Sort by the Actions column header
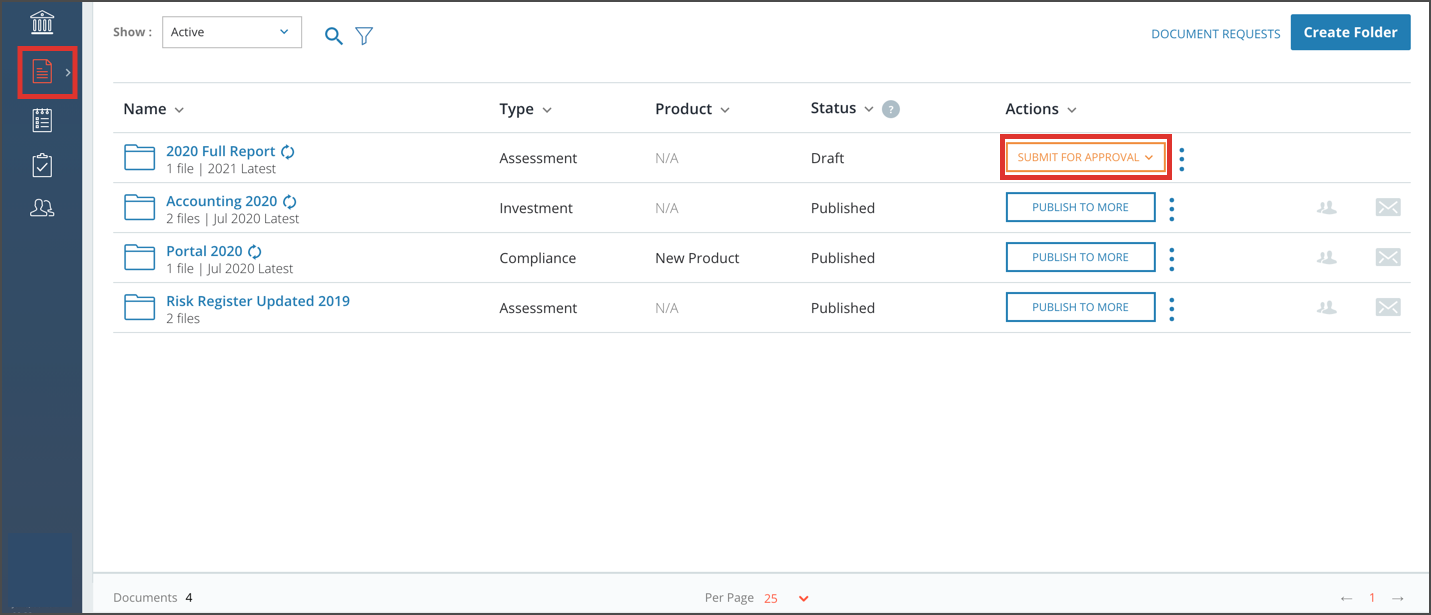This screenshot has height=615, width=1431. 1041,109
